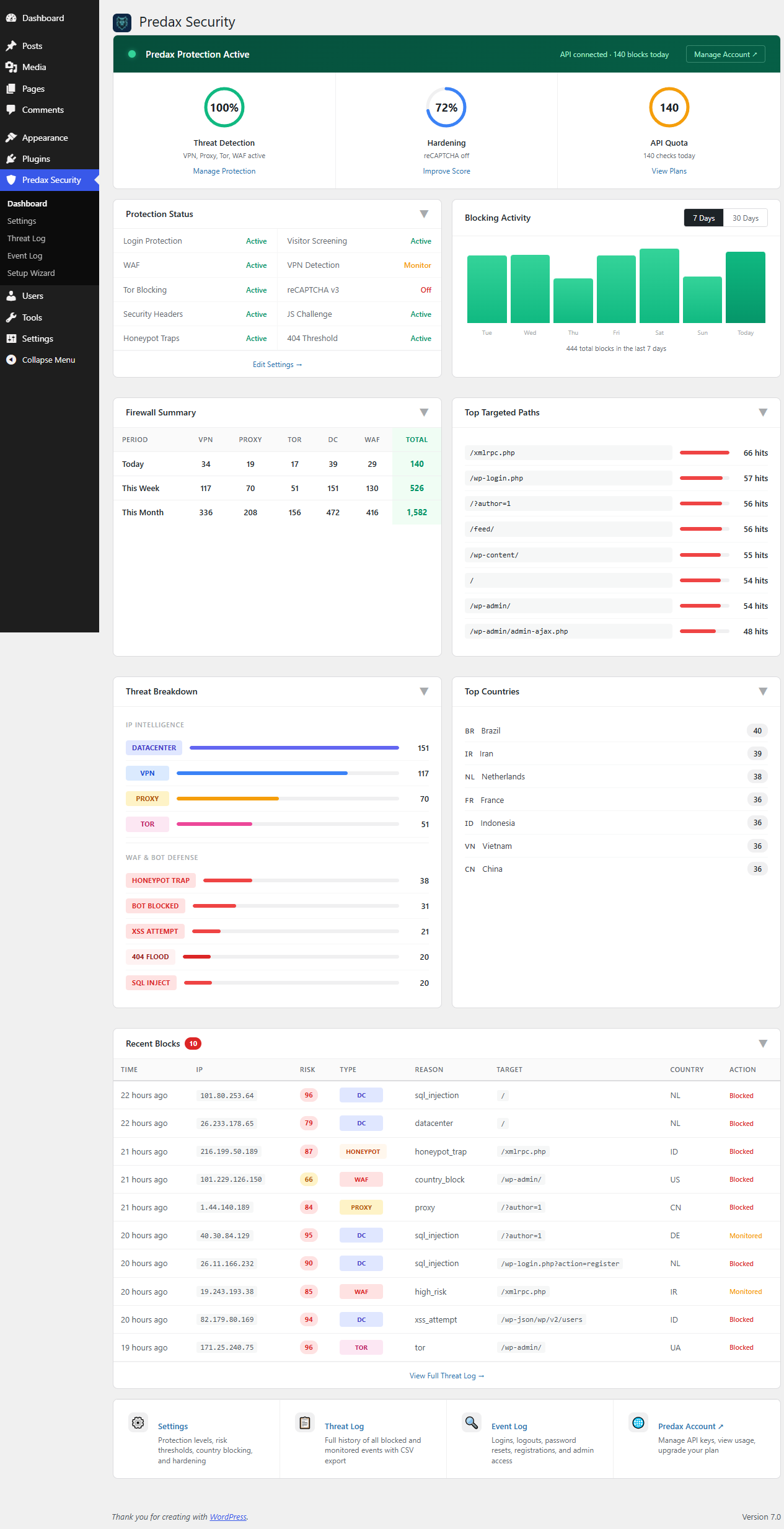Open the WordPress footer link

(228, 1517)
